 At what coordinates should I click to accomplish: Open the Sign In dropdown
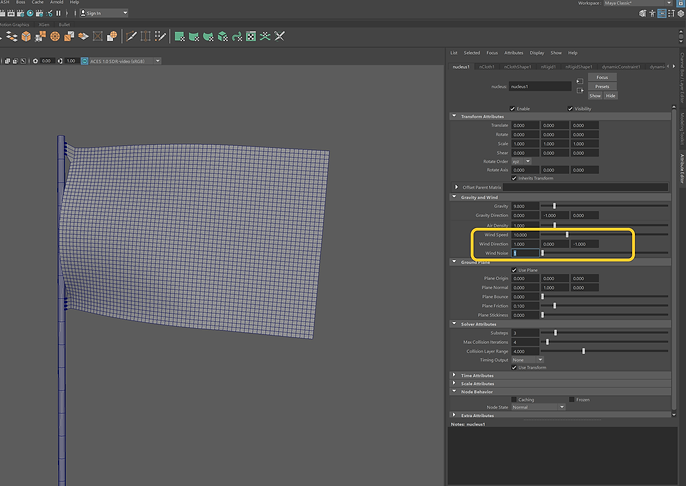[104, 13]
